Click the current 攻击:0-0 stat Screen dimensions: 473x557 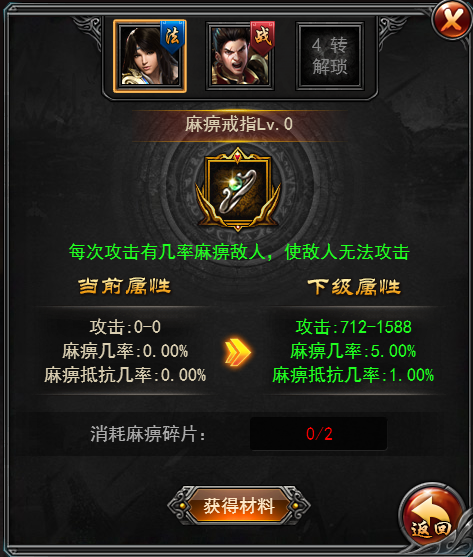pyautogui.click(x=125, y=327)
